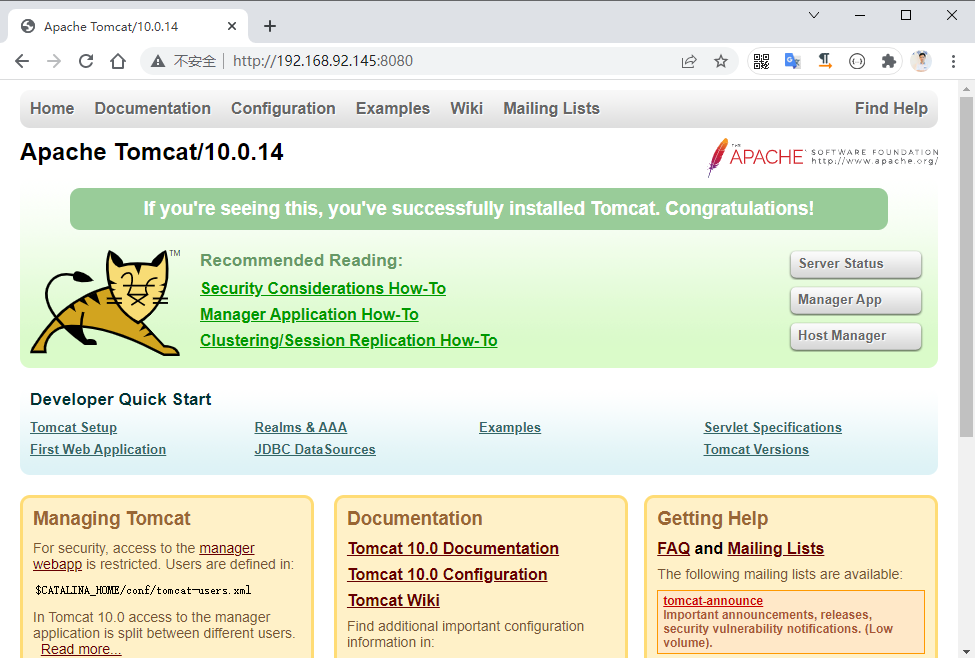The width and height of the screenshot is (975, 658).
Task: Open Mailing Lists link under Getting Help
Action: click(775, 549)
